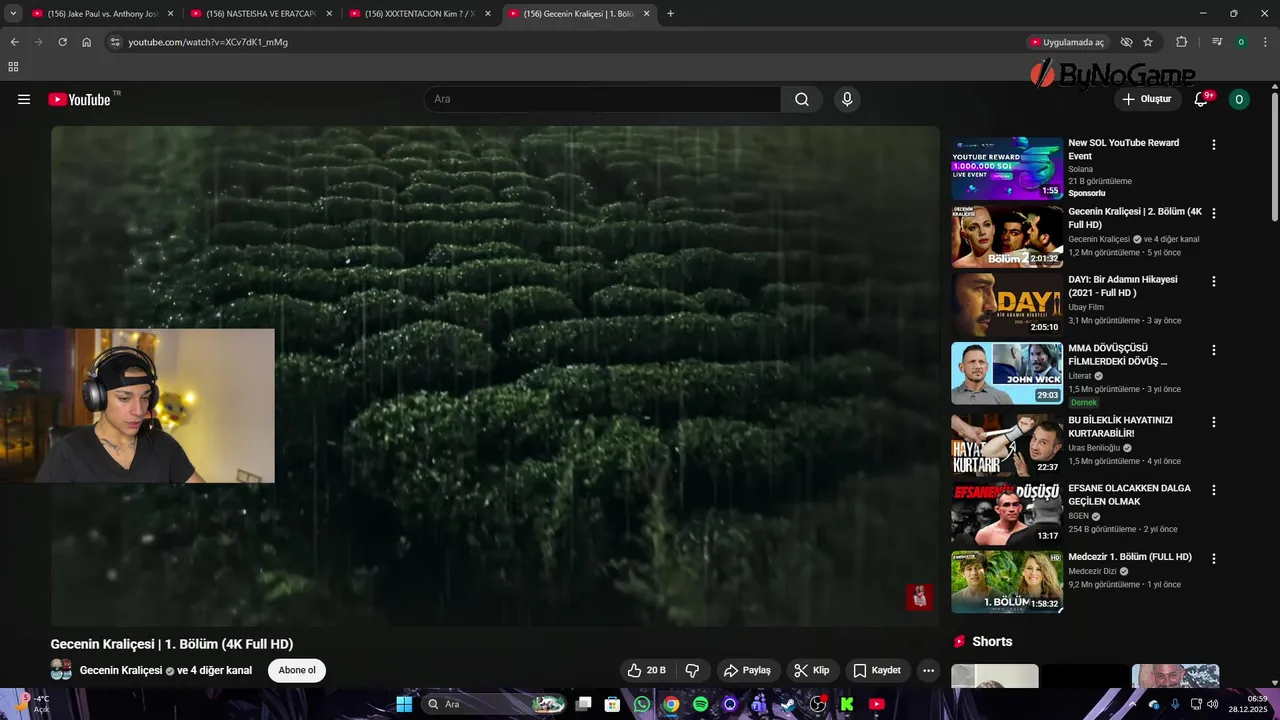Screen dimensions: 1280x720
Task: Open Chrome tab search dropdown
Action: tap(13, 13)
